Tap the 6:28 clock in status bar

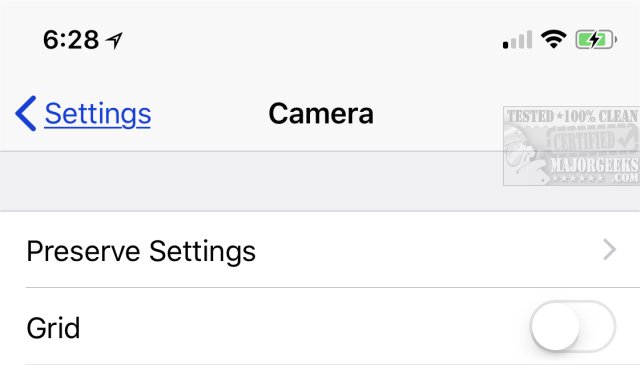71,40
